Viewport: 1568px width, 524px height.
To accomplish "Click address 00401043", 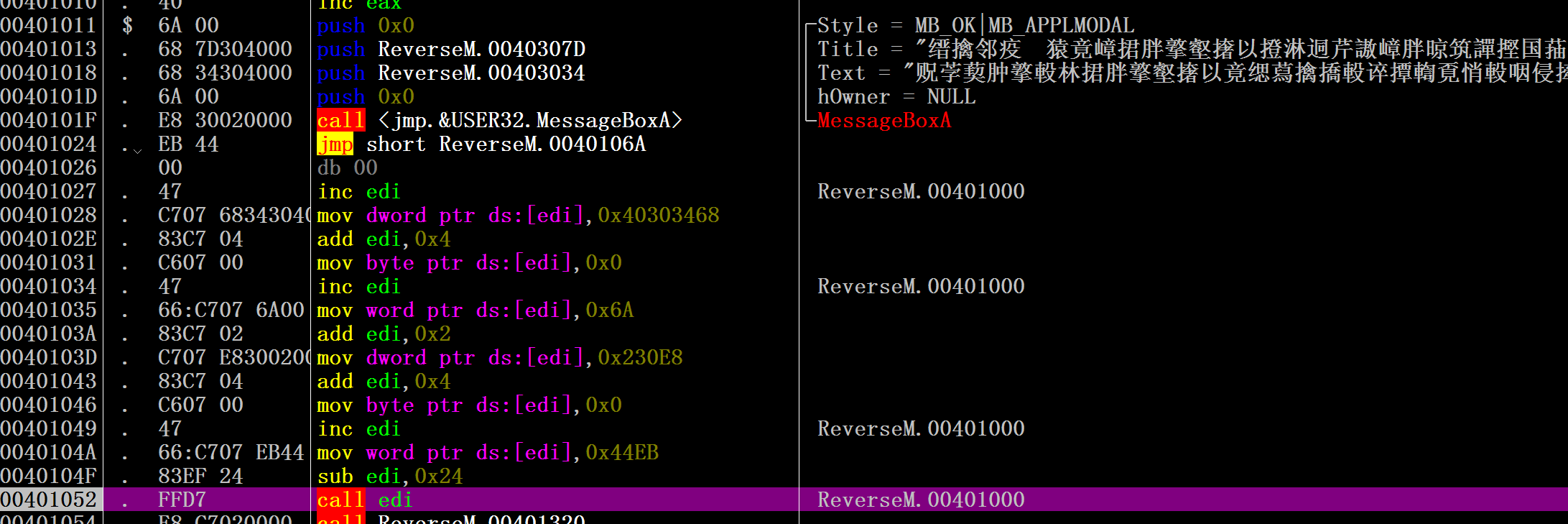I will (x=49, y=382).
